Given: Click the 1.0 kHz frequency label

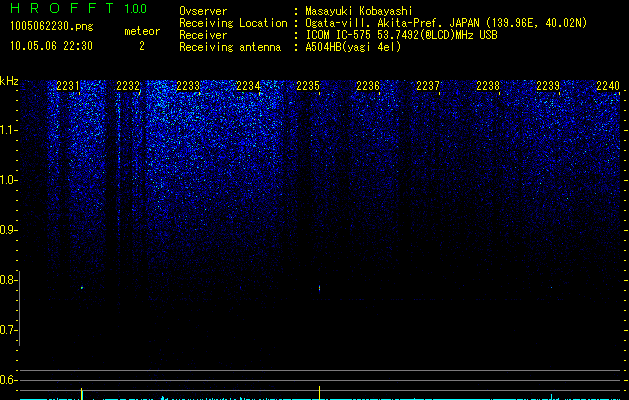Looking at the screenshot, I should click(9, 180).
